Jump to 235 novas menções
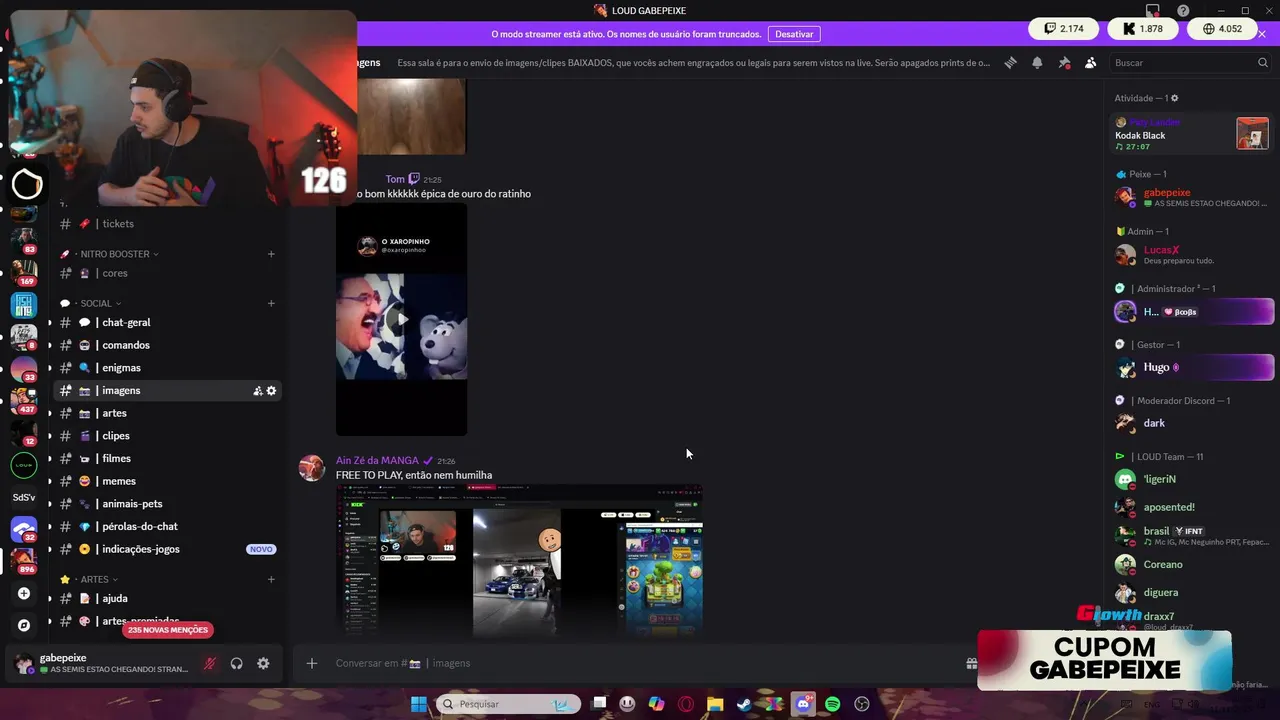1280x720 pixels. click(168, 630)
